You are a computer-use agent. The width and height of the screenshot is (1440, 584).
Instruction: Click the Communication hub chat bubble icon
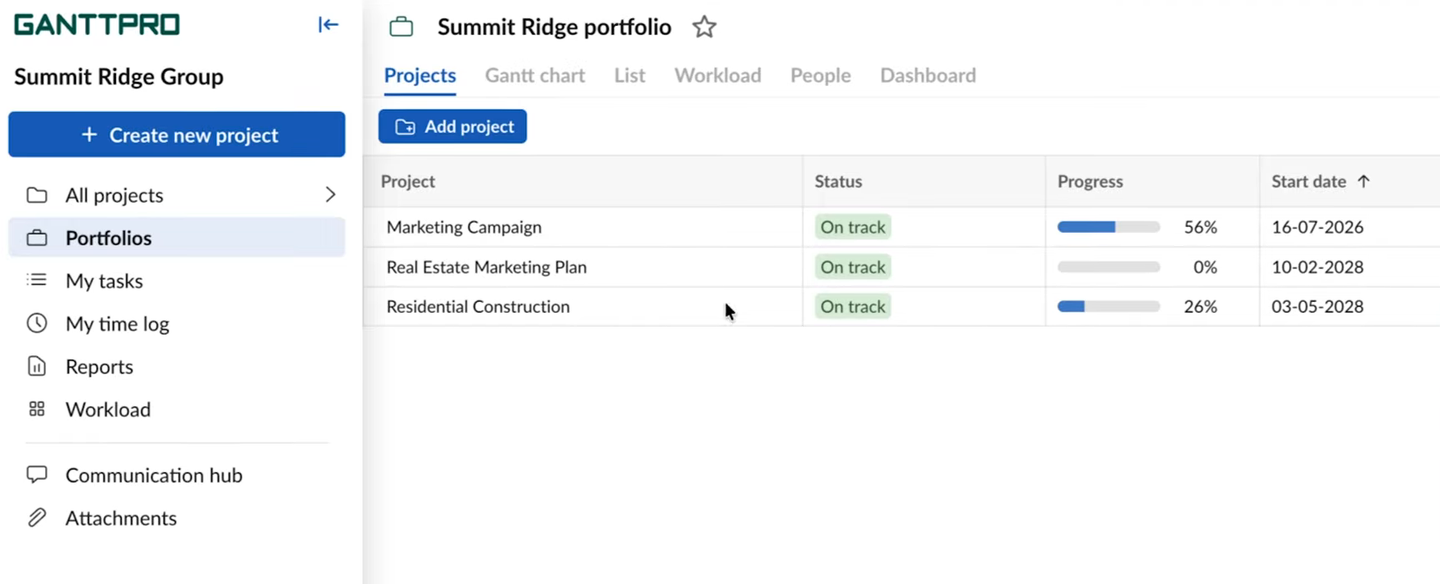point(37,475)
